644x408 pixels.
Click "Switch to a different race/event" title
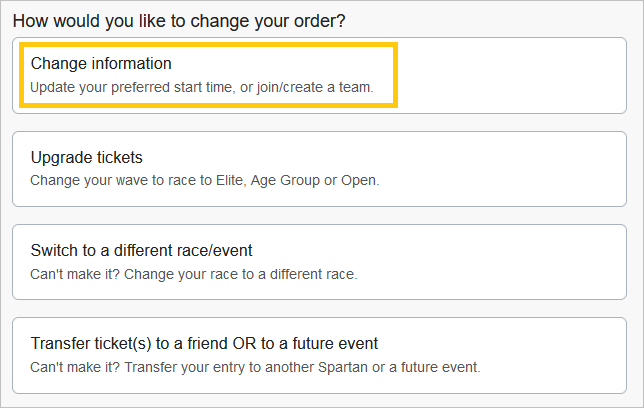149,250
